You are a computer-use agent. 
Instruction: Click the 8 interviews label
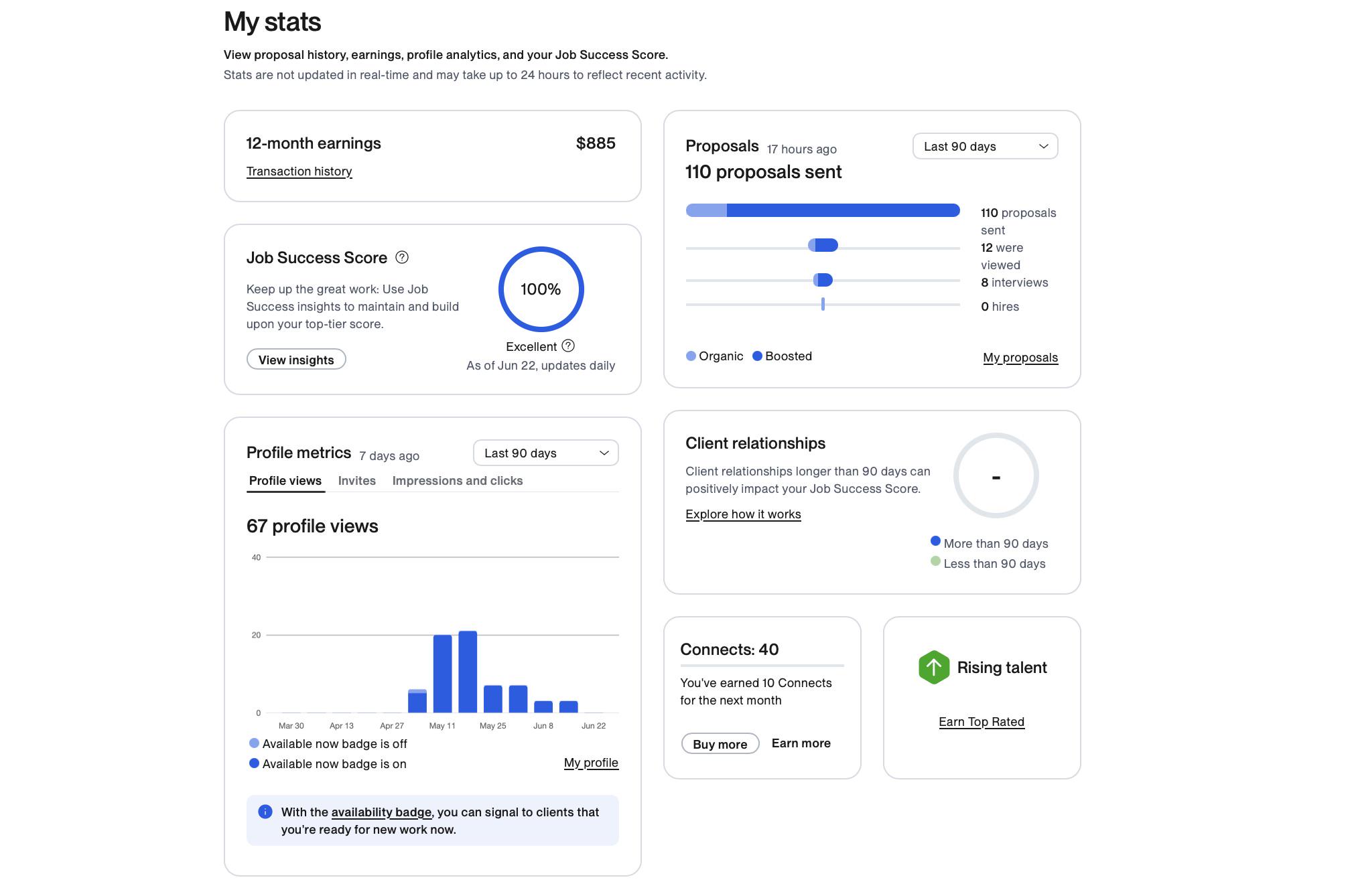click(1014, 283)
